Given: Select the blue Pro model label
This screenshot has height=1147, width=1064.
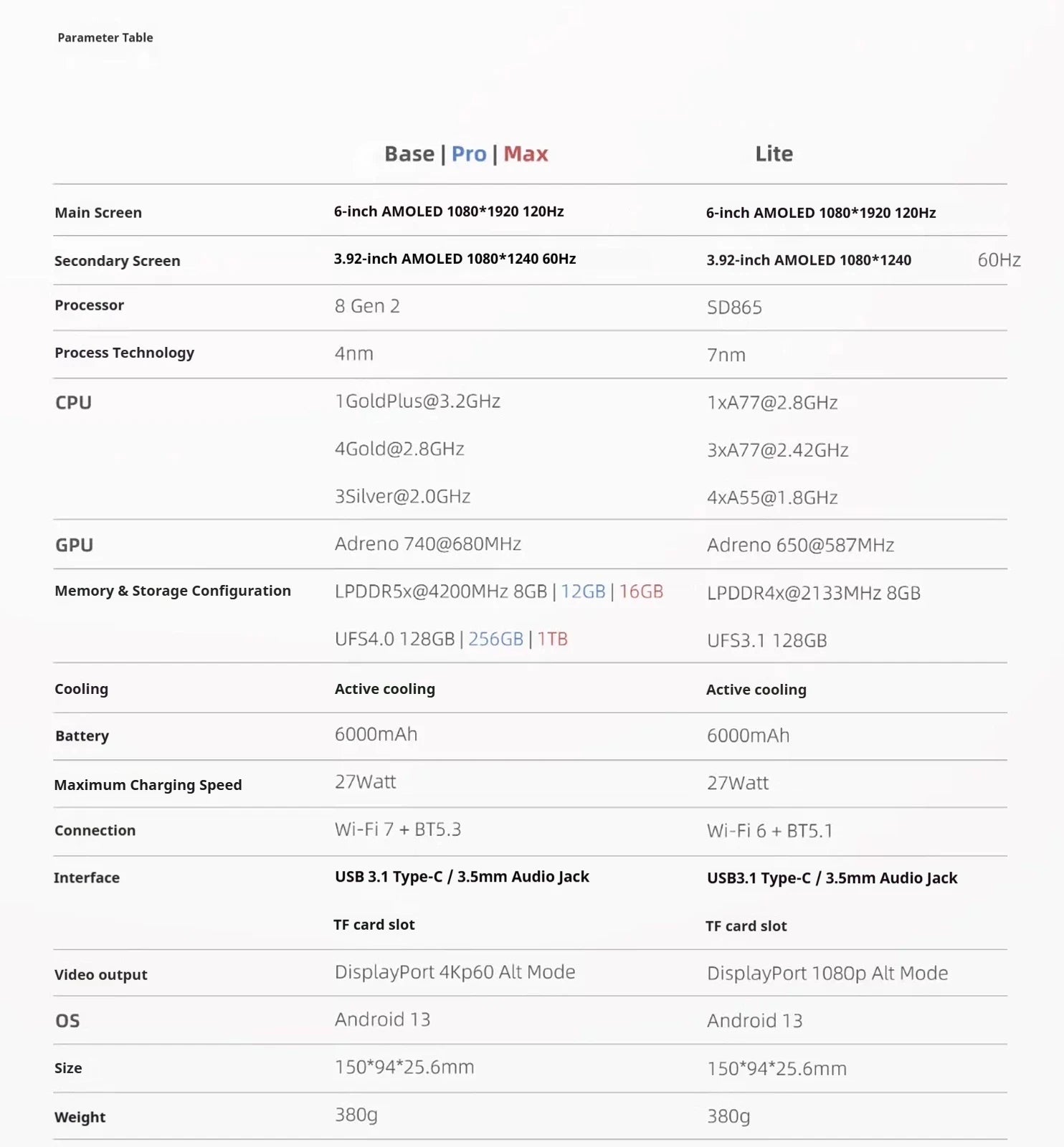Looking at the screenshot, I should tap(469, 154).
